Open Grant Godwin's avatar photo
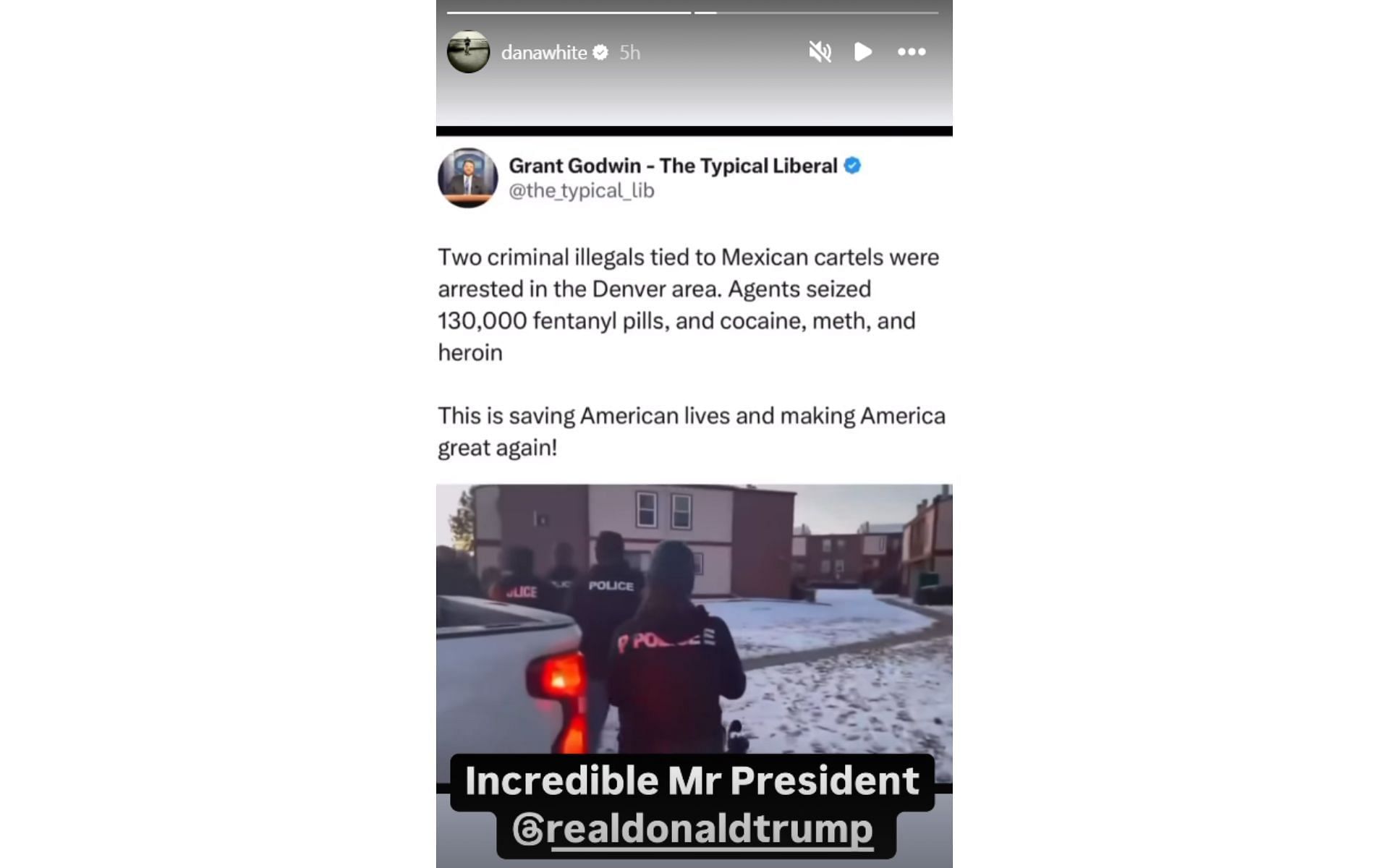This screenshot has width=1389, height=868. pyautogui.click(x=467, y=178)
